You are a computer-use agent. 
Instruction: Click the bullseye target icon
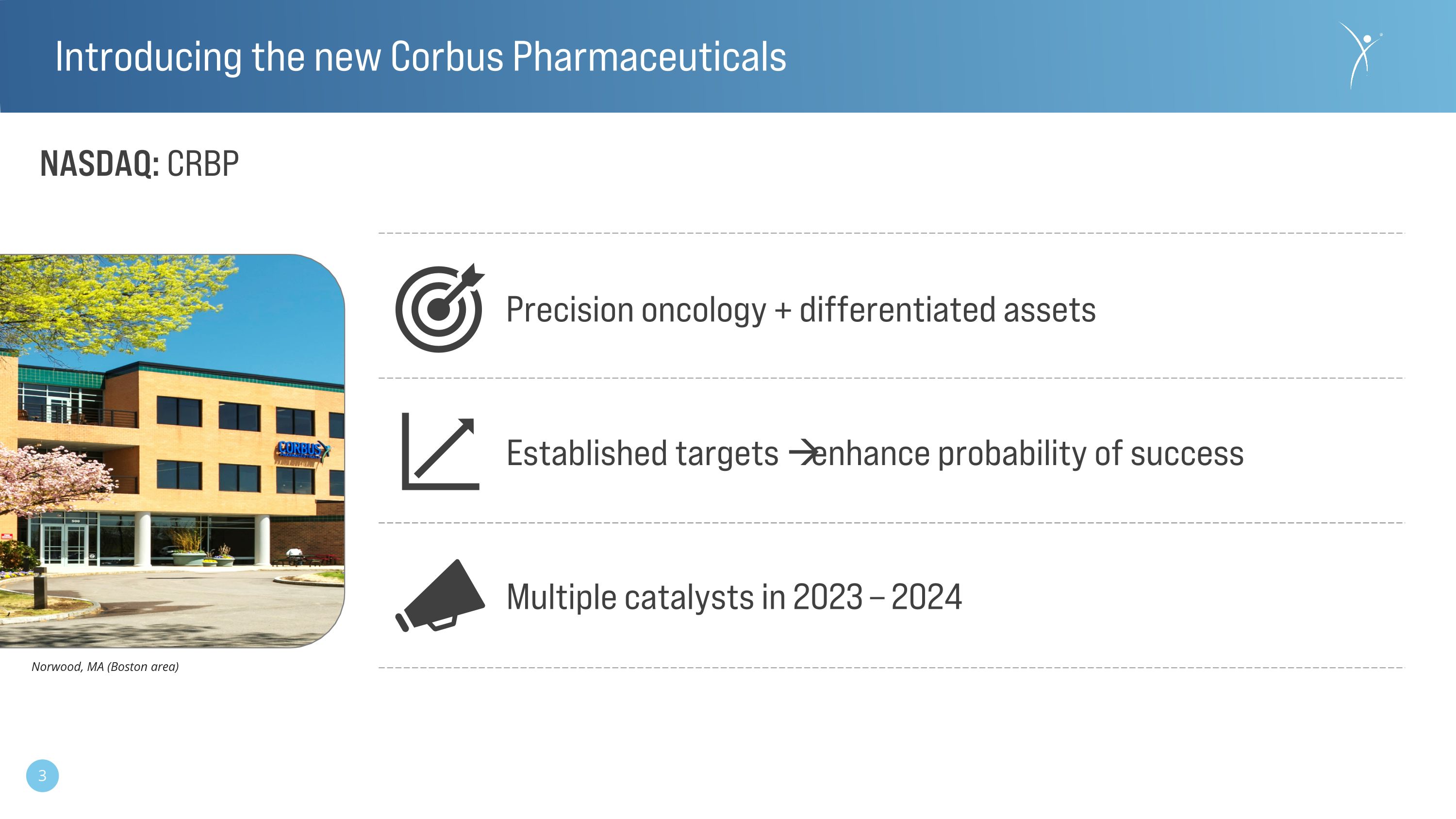pos(439,308)
